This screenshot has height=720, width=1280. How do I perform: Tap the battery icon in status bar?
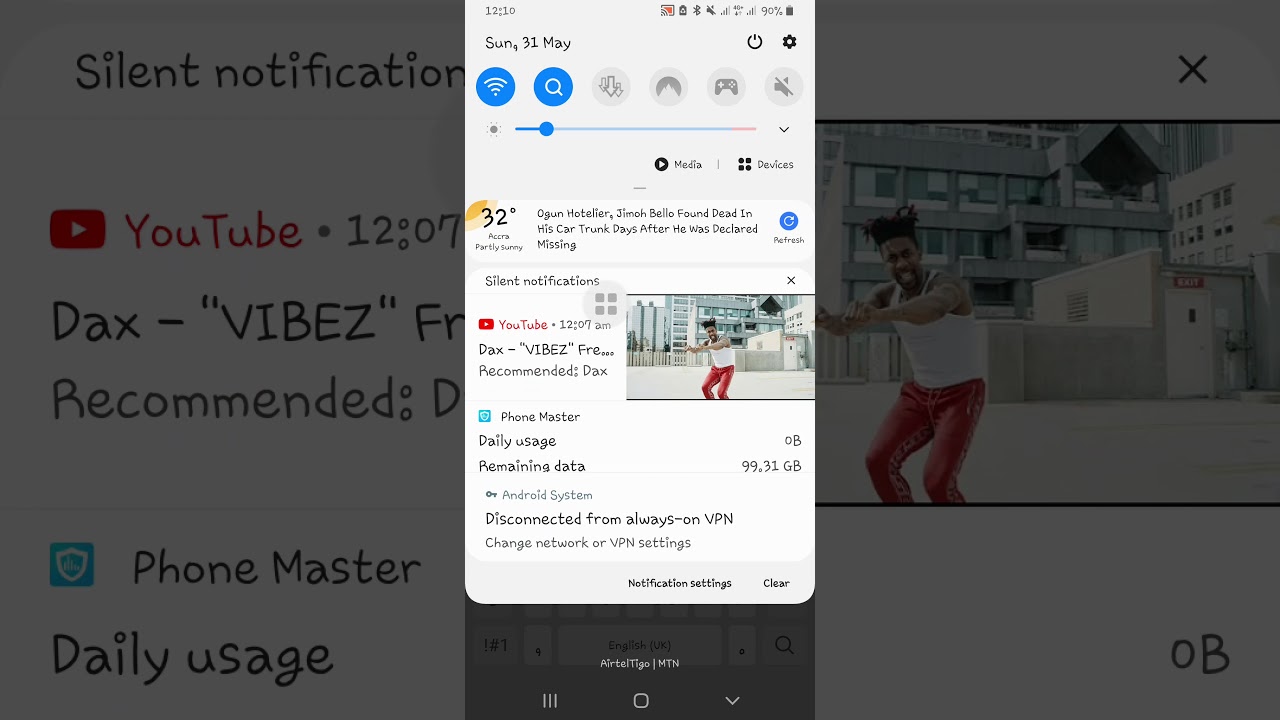pyautogui.click(x=790, y=11)
